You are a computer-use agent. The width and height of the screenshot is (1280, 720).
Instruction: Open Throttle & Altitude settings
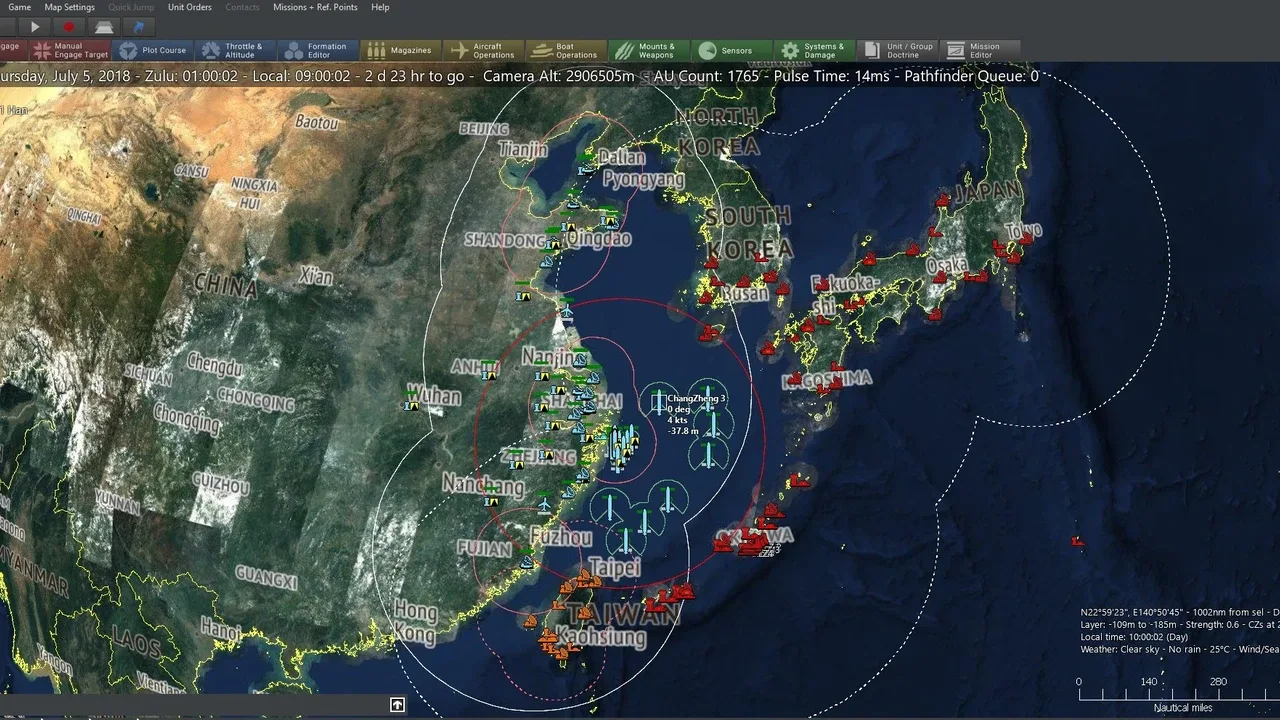coord(234,50)
